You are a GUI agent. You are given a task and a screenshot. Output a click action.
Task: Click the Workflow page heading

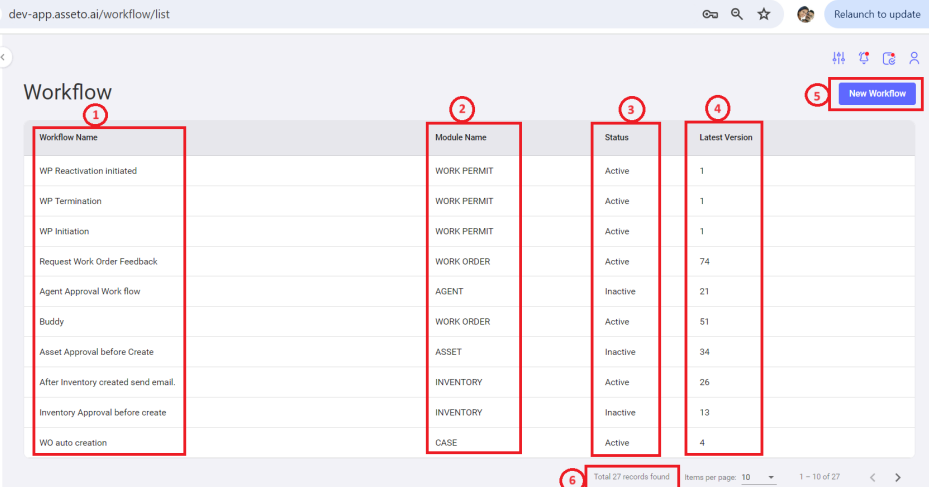68,92
